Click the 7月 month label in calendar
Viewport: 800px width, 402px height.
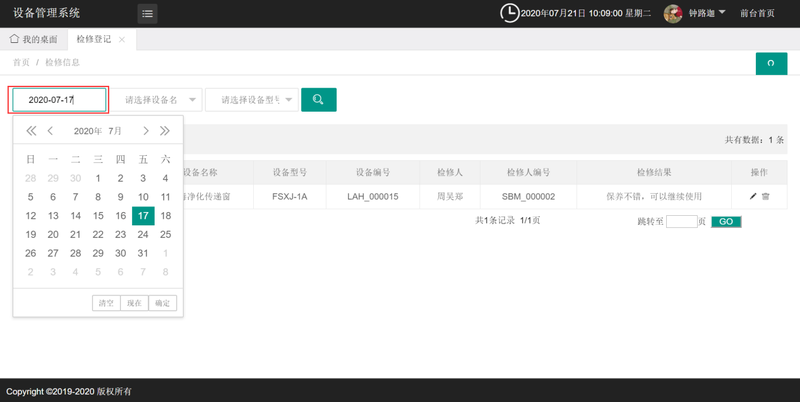115,131
